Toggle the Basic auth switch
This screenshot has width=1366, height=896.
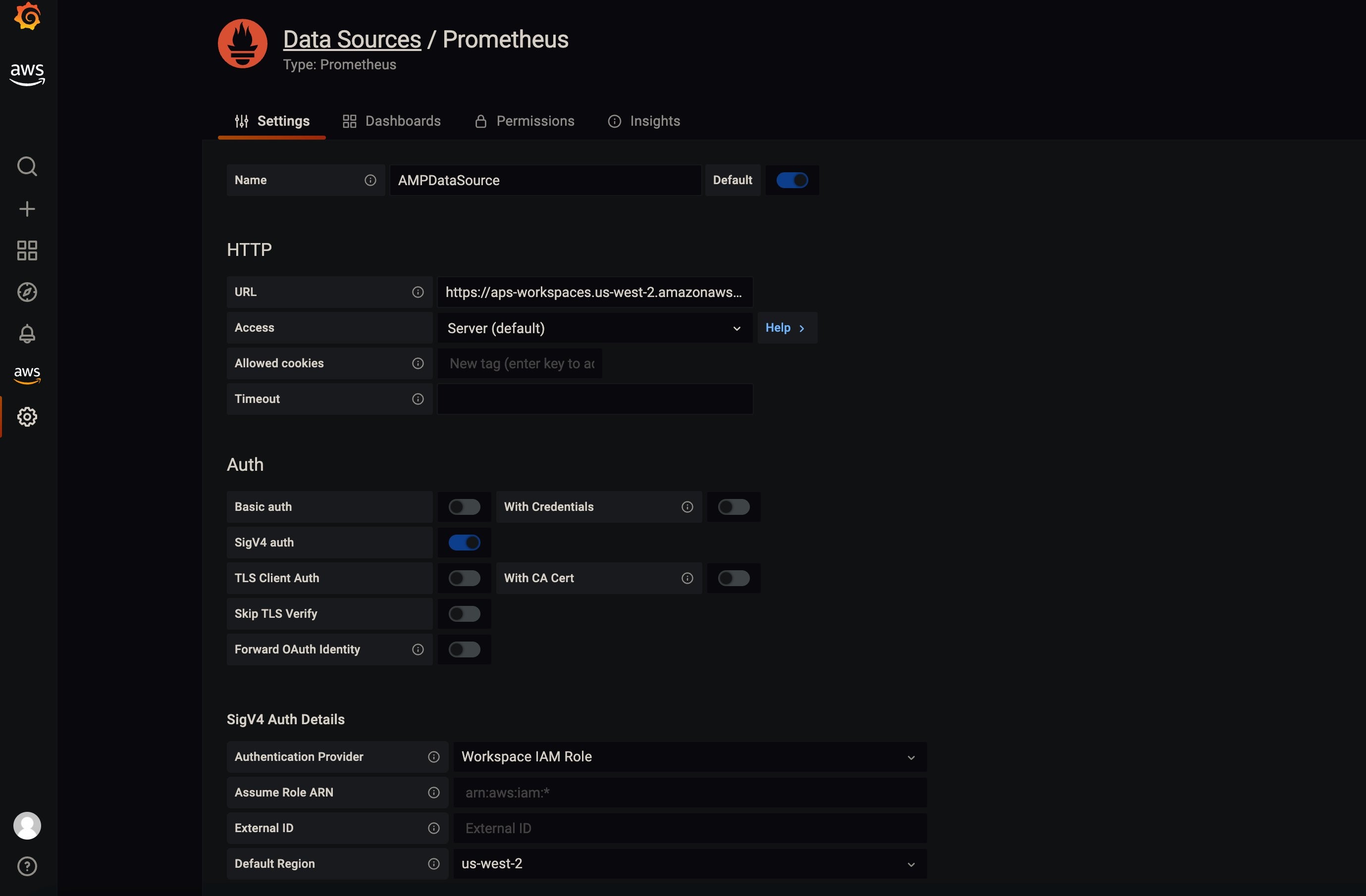pos(464,506)
